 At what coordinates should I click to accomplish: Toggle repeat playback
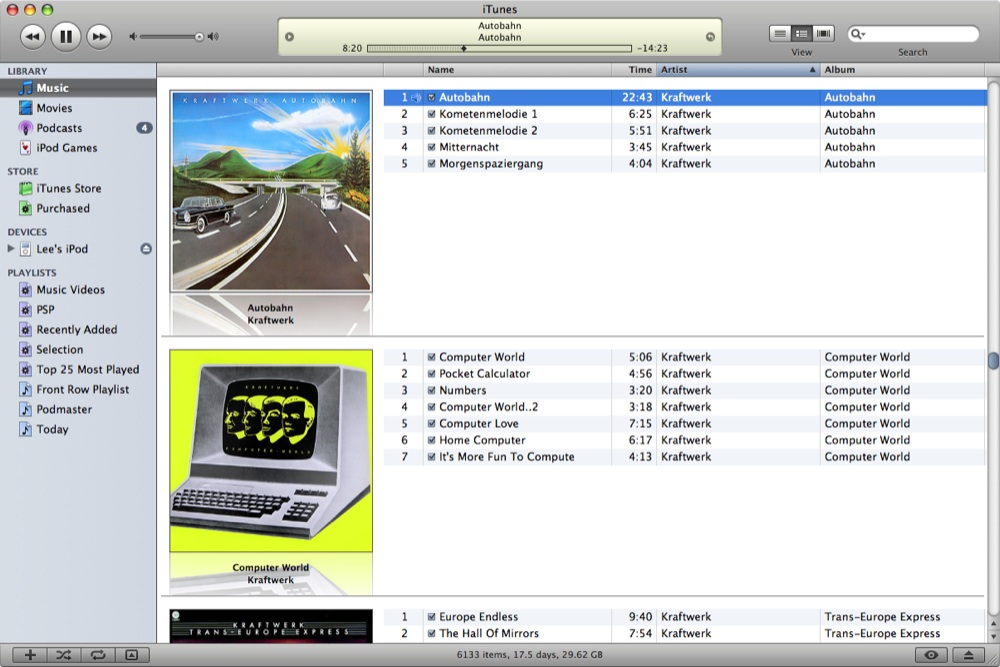[x=98, y=655]
